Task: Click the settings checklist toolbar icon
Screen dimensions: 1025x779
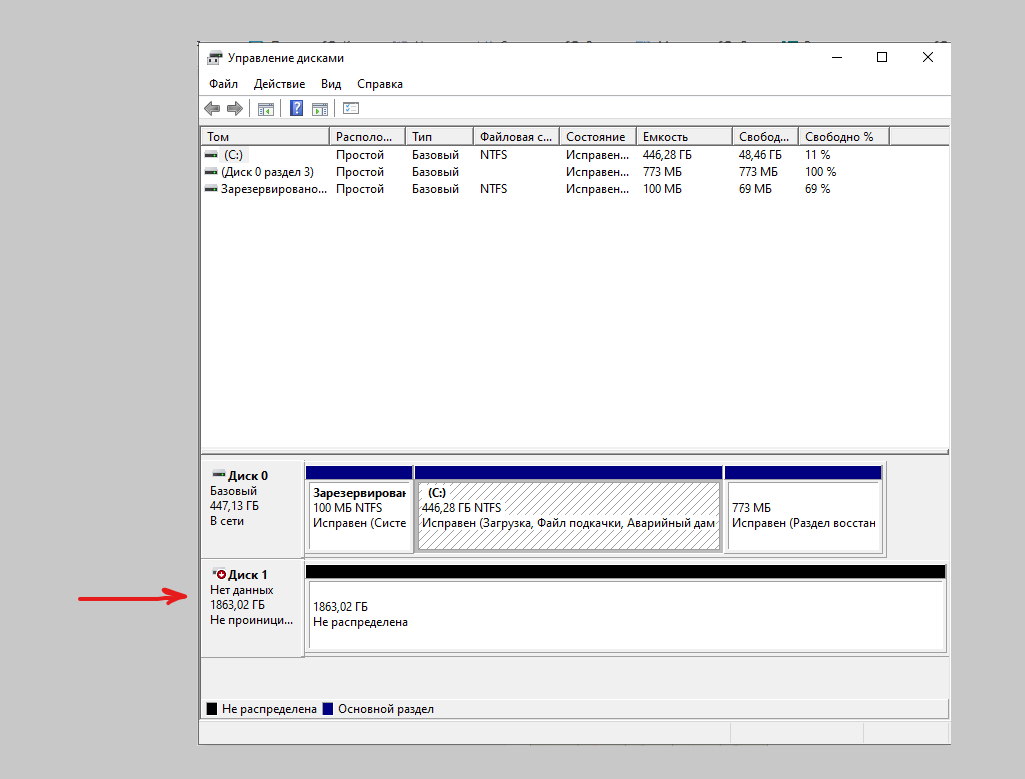Action: click(350, 109)
